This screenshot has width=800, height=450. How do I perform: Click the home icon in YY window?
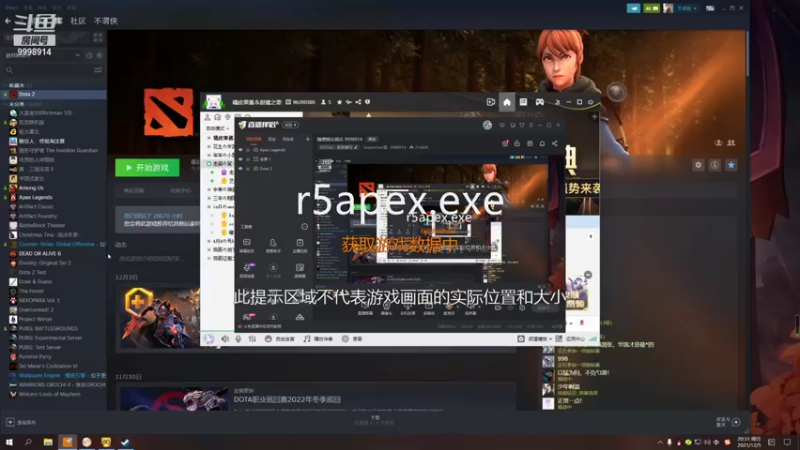507,102
